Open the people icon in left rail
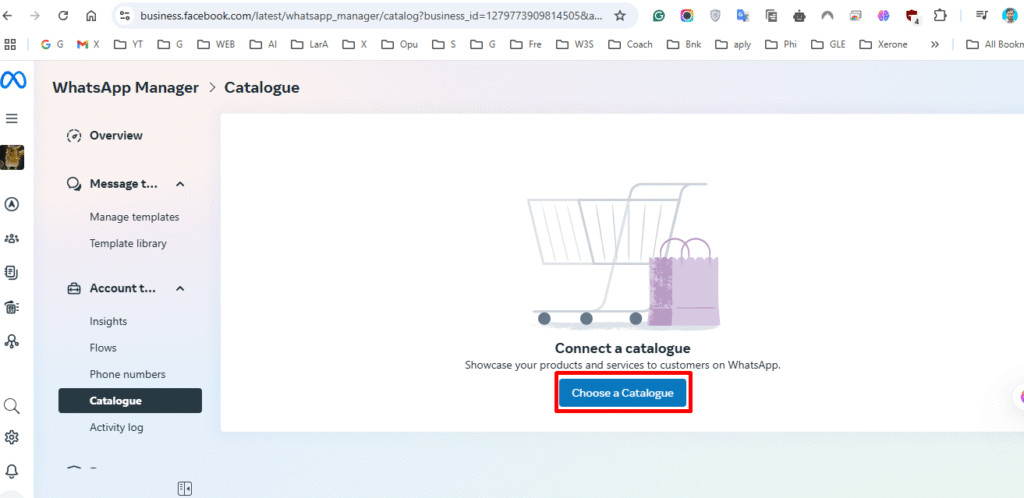Viewport: 1024px width, 498px height. point(12,238)
